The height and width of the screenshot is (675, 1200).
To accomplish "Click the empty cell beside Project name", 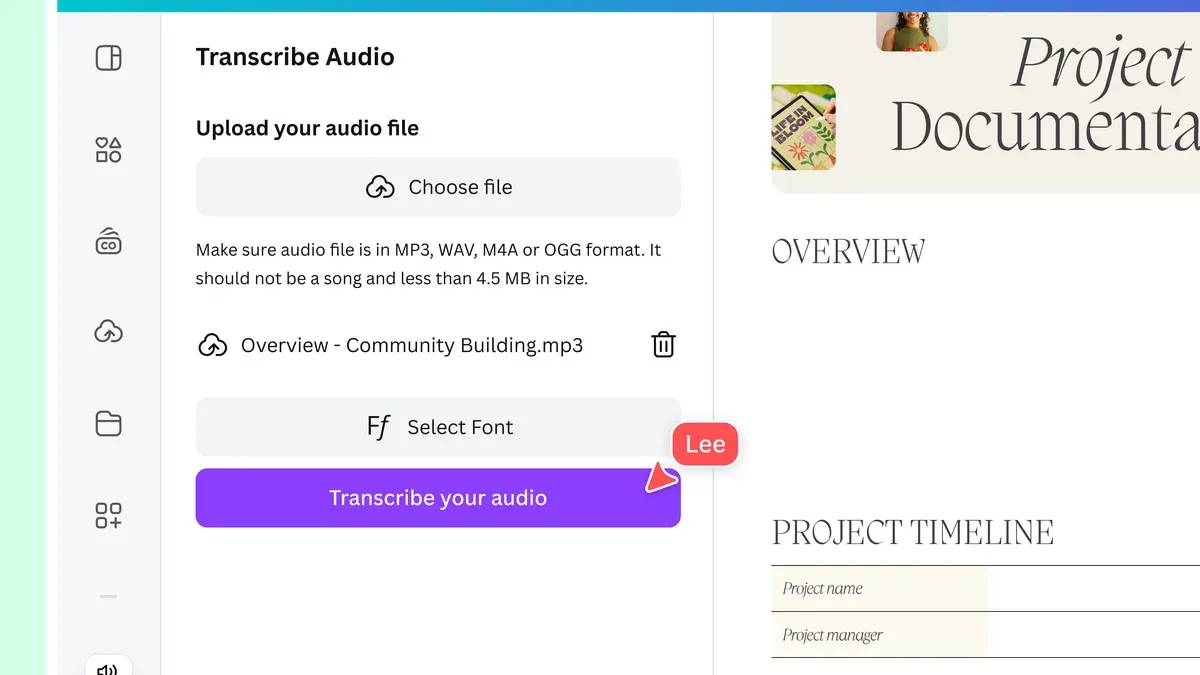I will [x=1093, y=588].
